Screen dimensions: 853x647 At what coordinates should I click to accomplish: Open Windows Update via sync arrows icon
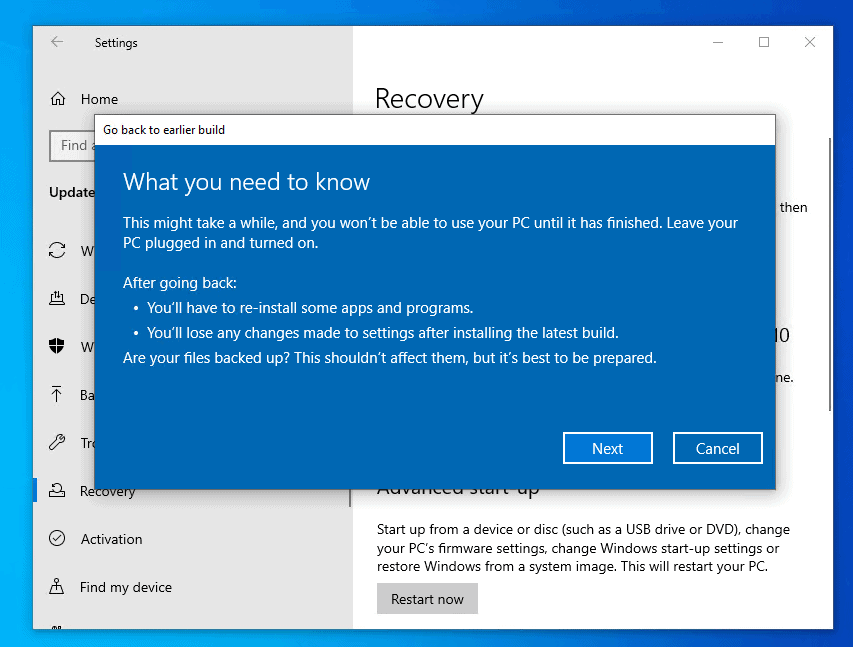click(x=58, y=251)
